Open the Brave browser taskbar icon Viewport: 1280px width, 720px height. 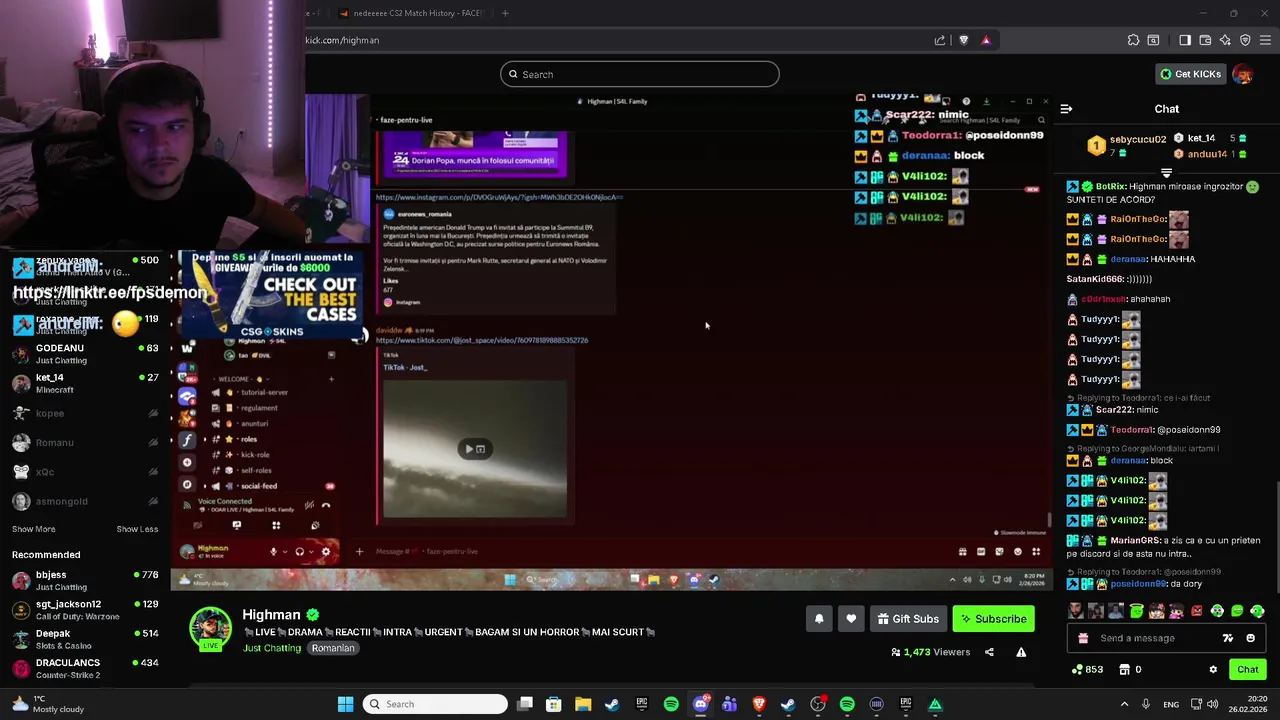(759, 704)
